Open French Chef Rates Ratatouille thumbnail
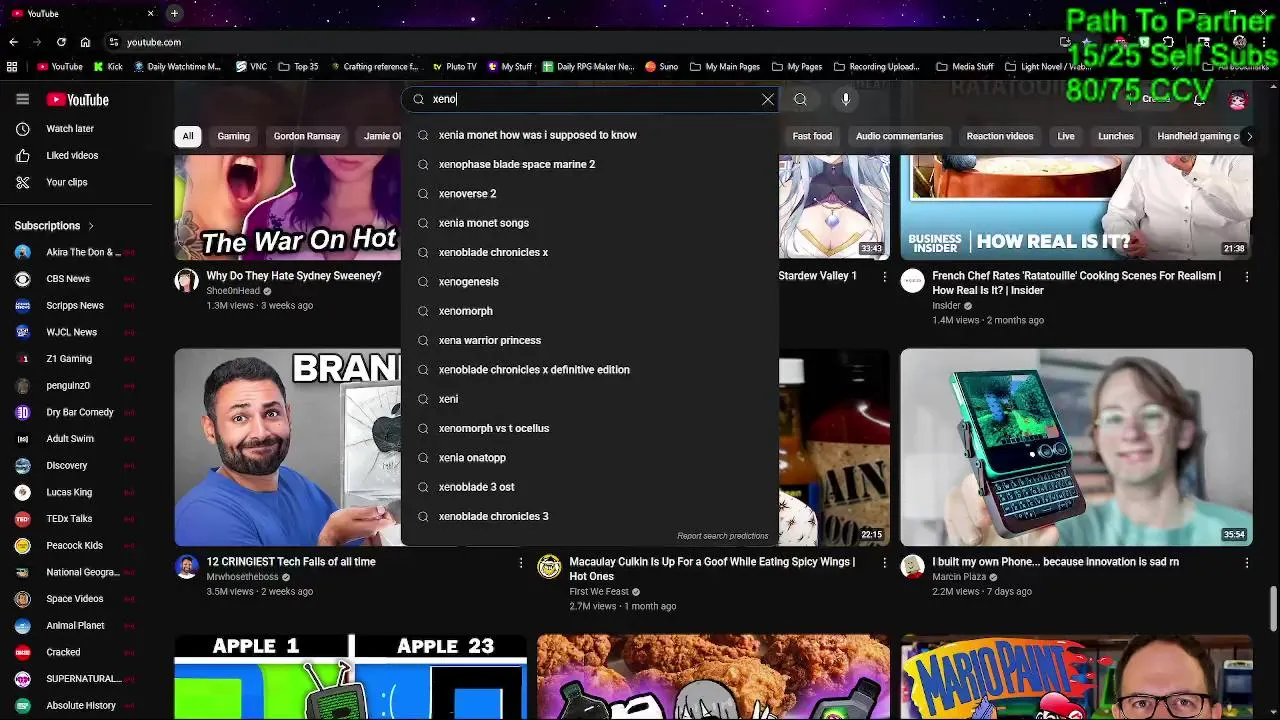This screenshot has height=720, width=1280. (1076, 207)
